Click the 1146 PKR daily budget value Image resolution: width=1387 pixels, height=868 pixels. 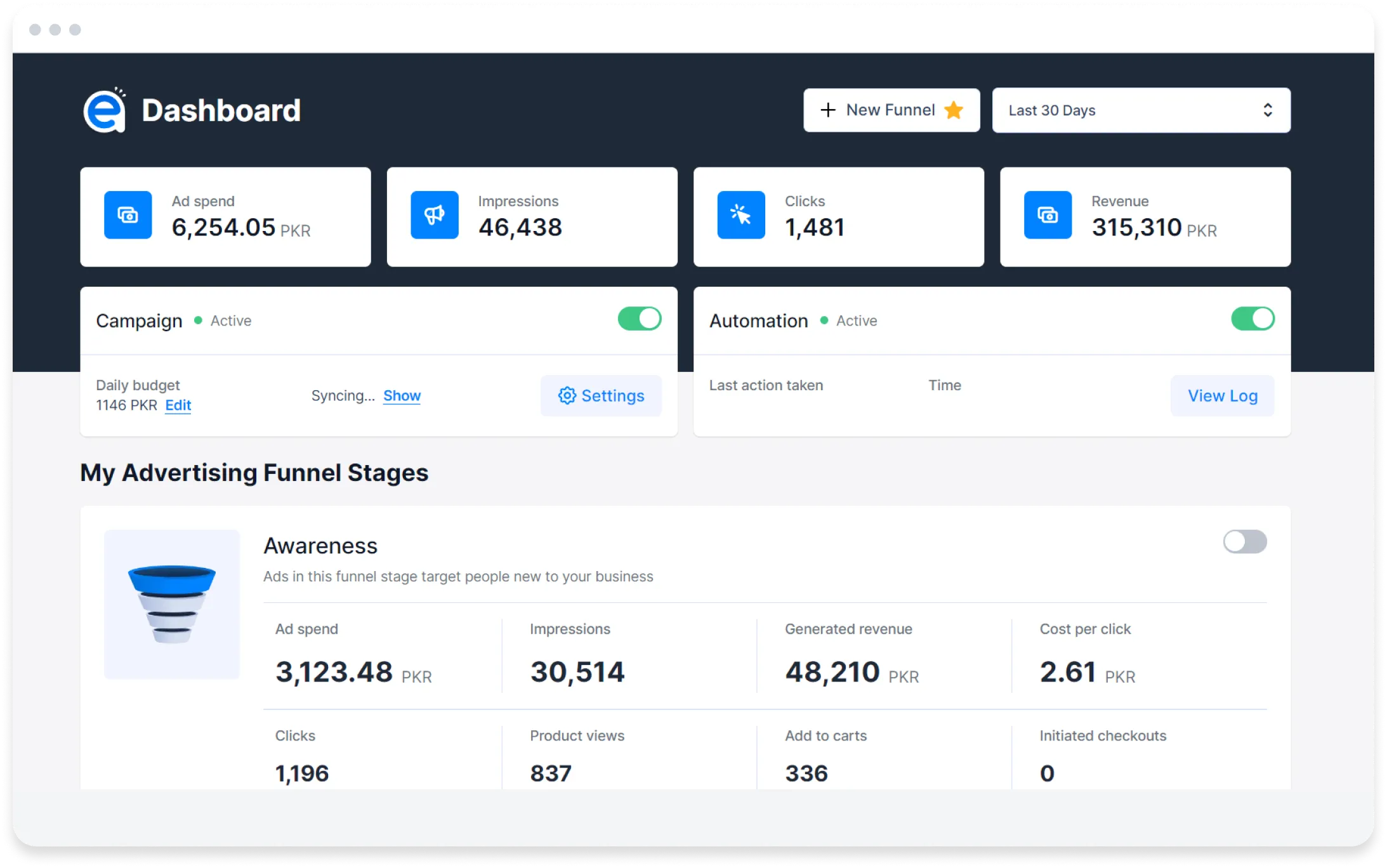(x=125, y=405)
